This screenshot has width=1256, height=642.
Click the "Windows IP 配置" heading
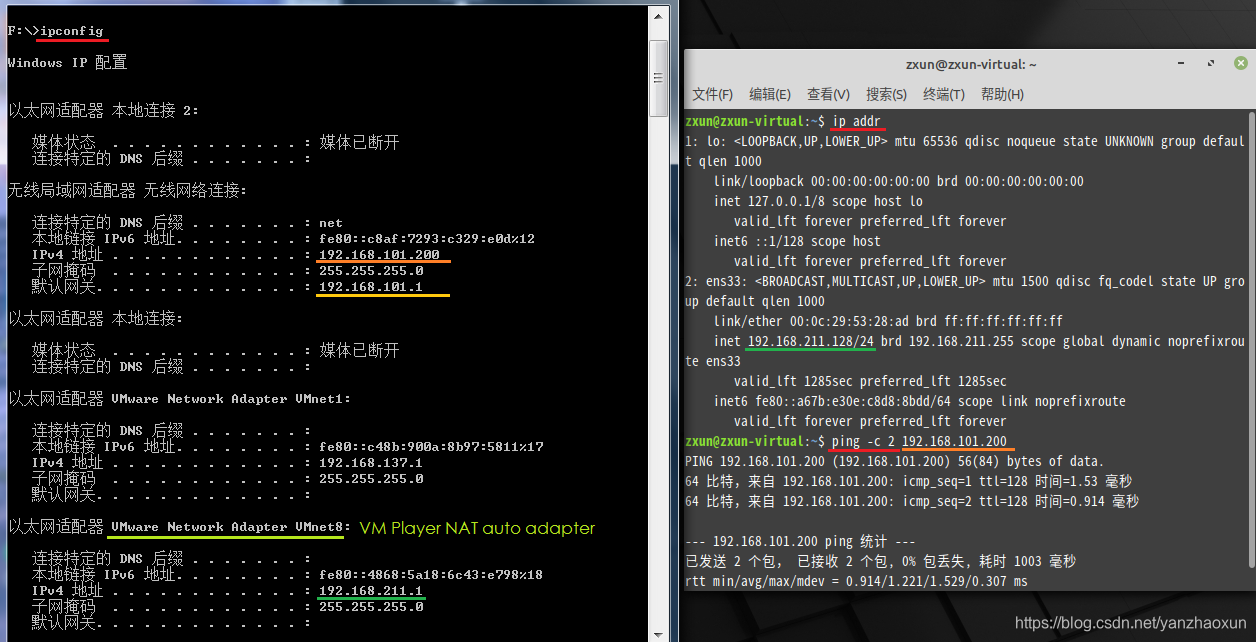[x=67, y=63]
